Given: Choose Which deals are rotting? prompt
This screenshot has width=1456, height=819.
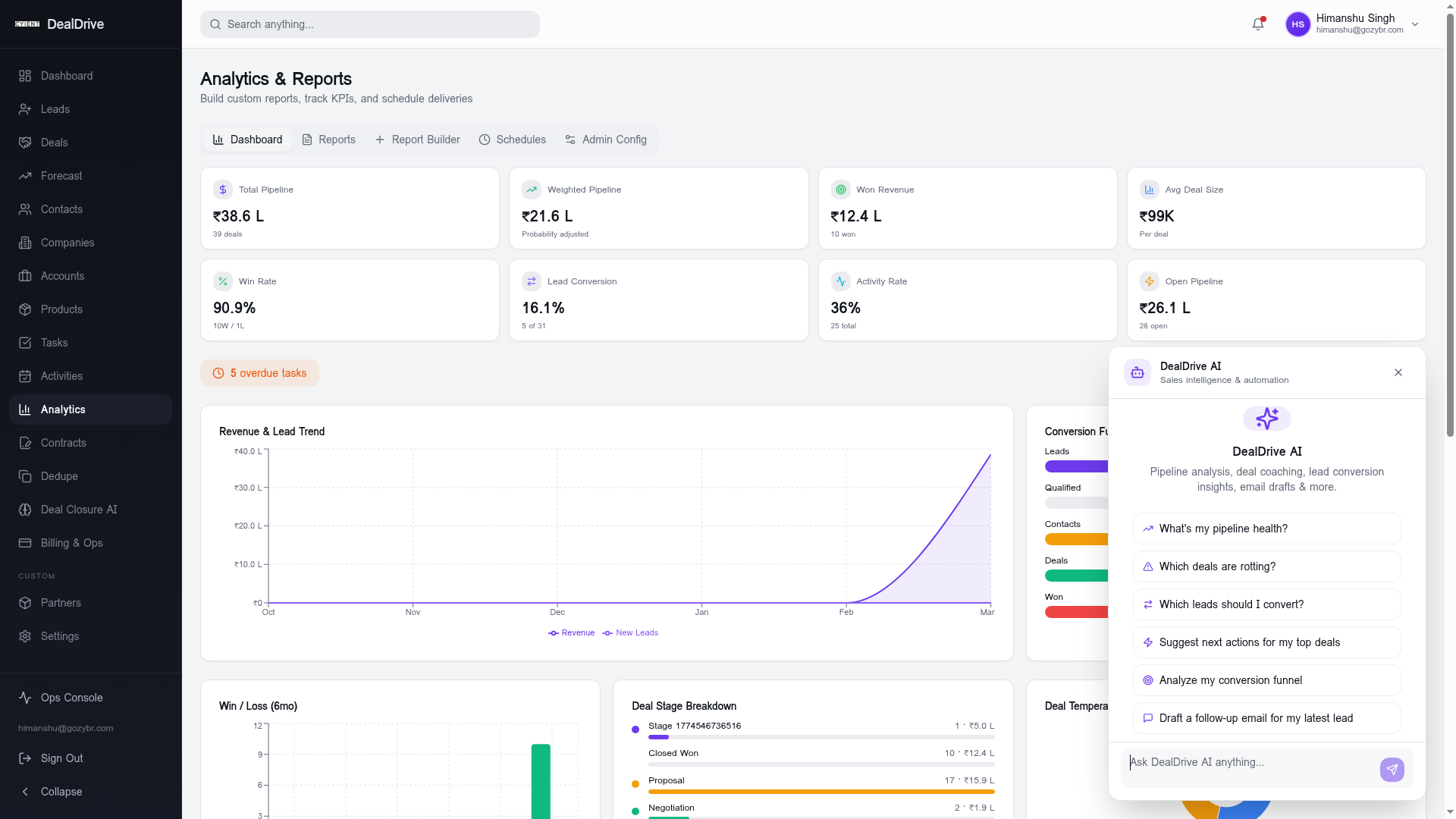Looking at the screenshot, I should tap(1266, 566).
